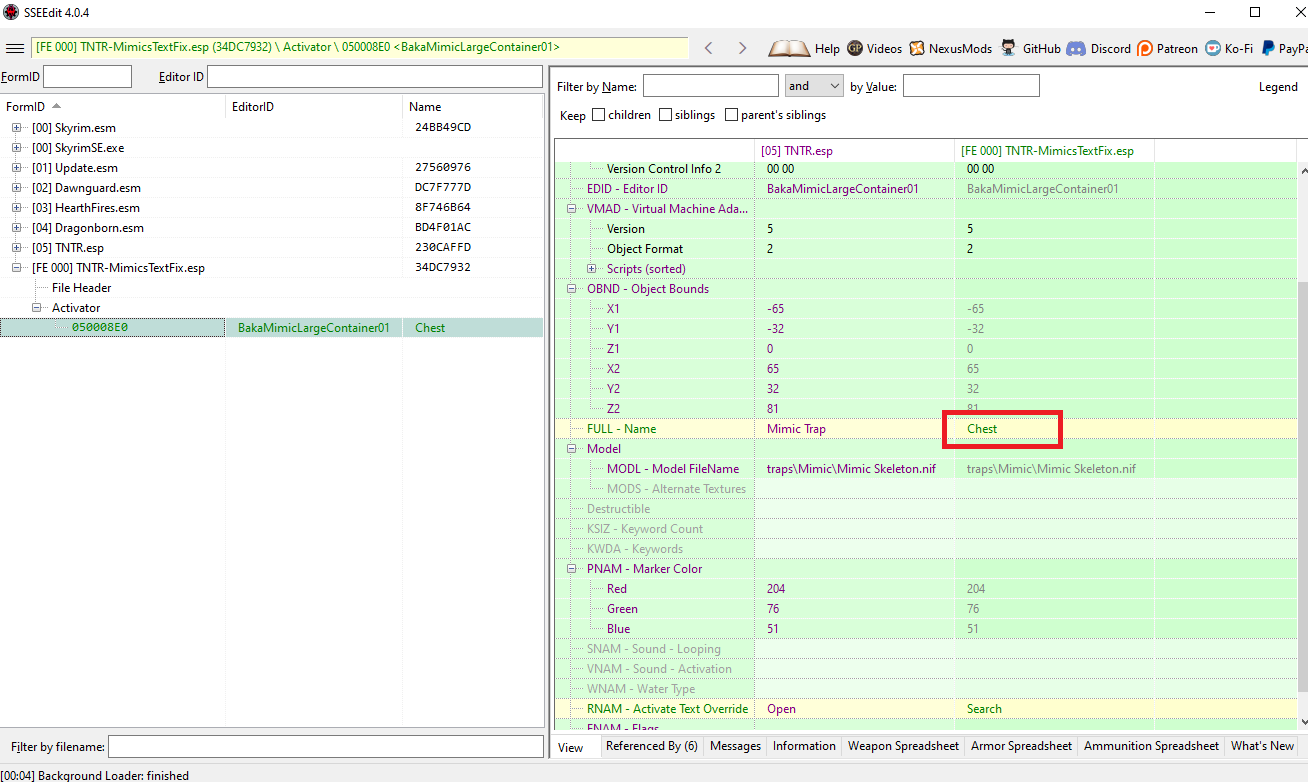
Task: Open the 'and' filter dropdown
Action: click(814, 86)
